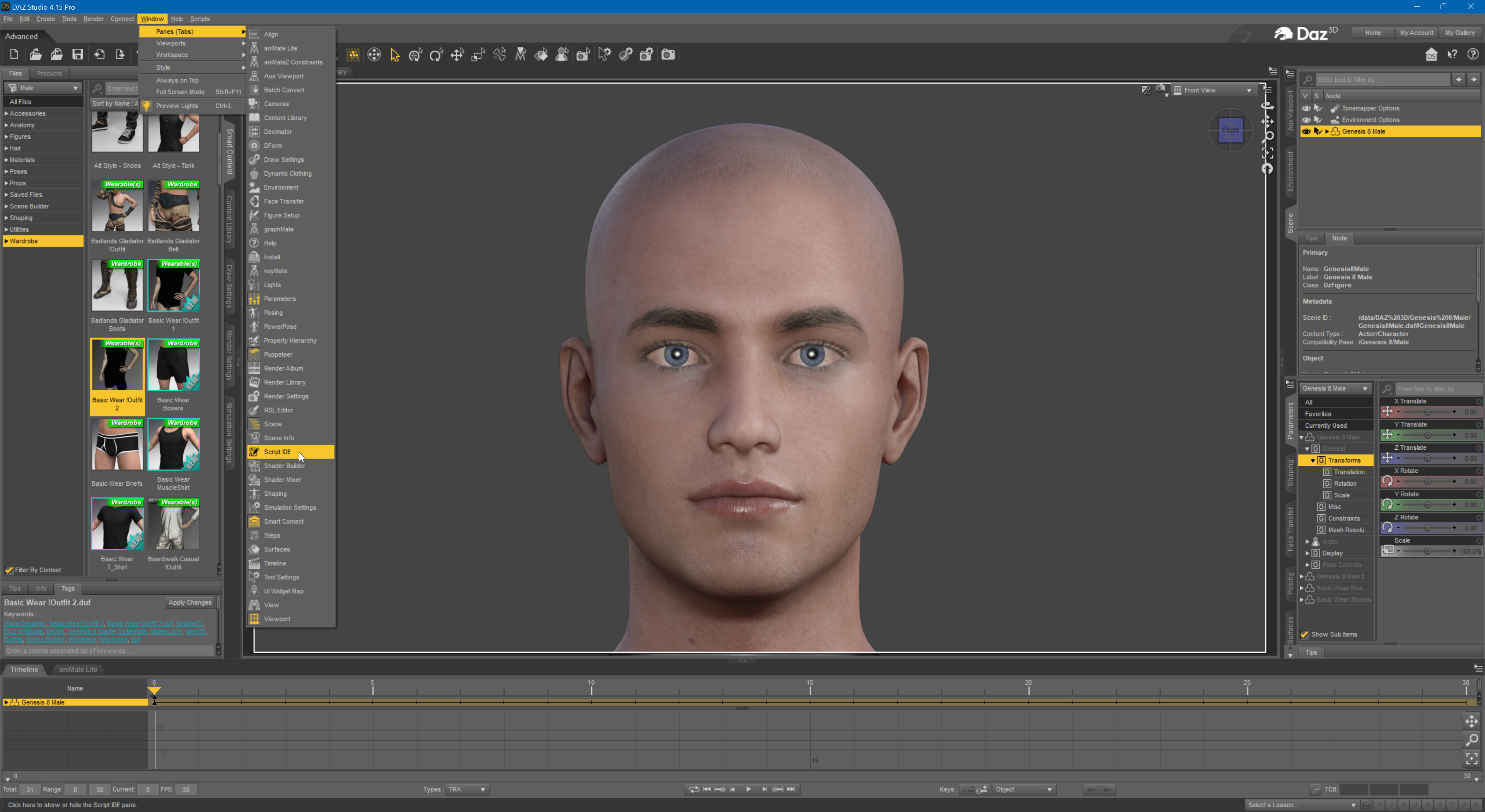Image resolution: width=1485 pixels, height=812 pixels.
Task: Click the Apply Changes button
Action: [x=190, y=602]
